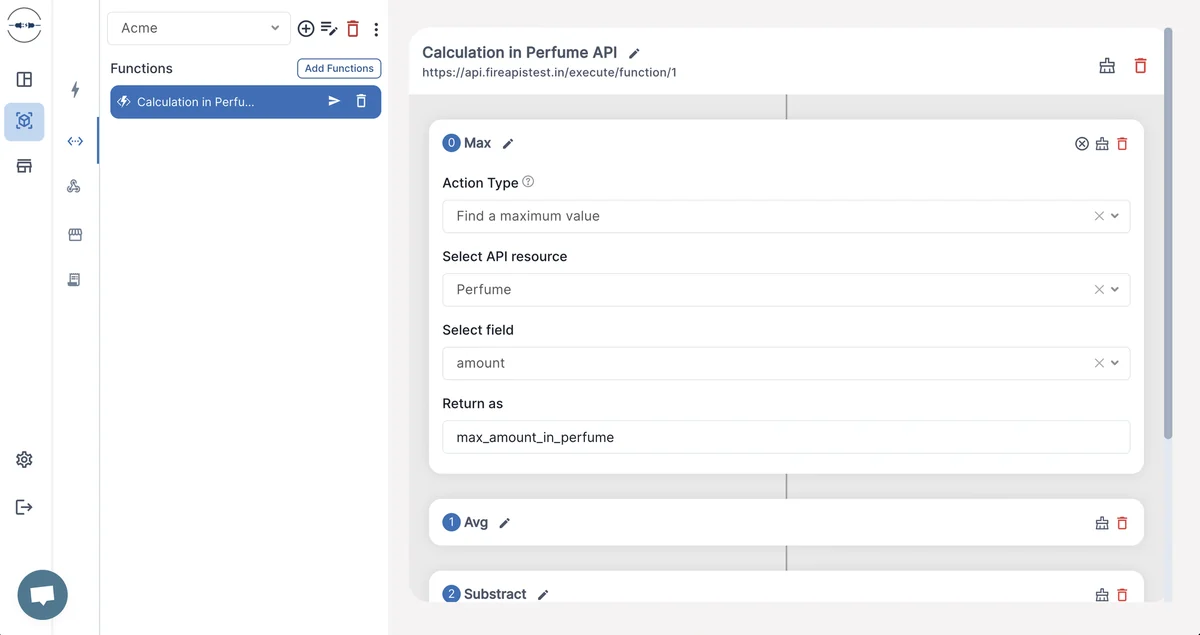Expand the Action Type dropdown
The height and width of the screenshot is (635, 1200).
point(1115,216)
